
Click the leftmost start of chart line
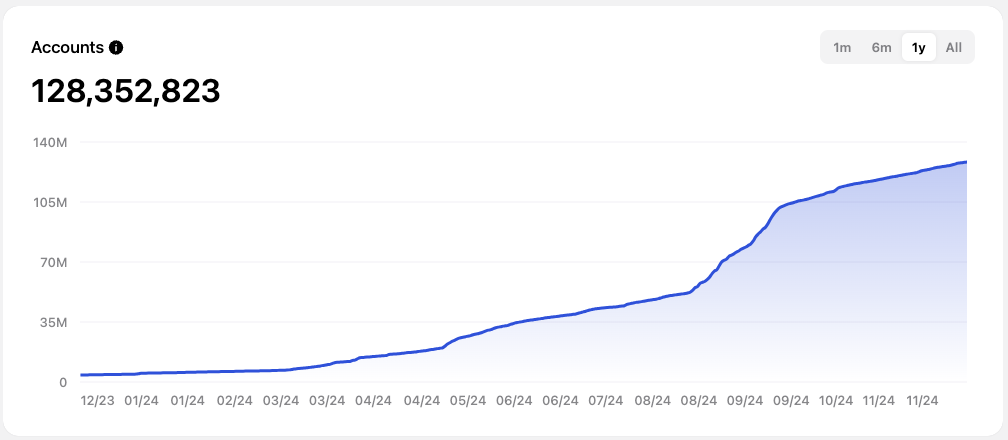click(82, 375)
